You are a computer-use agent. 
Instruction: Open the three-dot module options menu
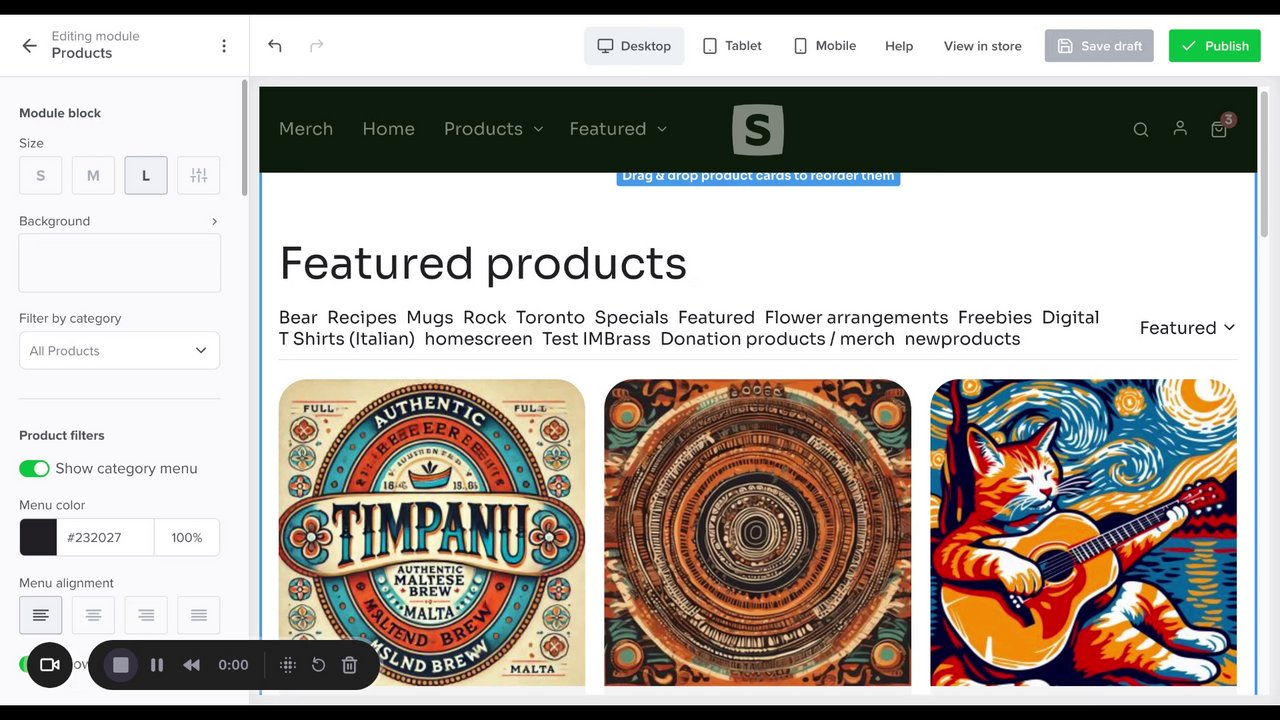pyautogui.click(x=224, y=45)
